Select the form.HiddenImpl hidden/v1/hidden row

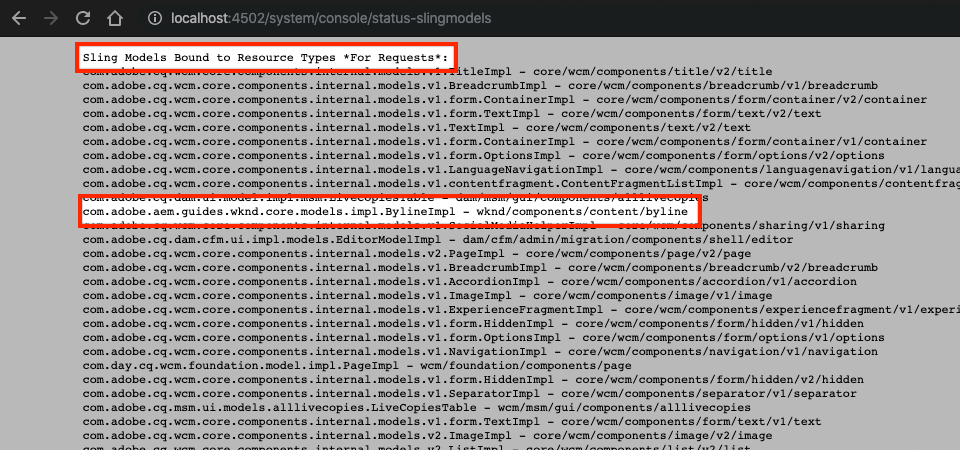click(x=473, y=324)
